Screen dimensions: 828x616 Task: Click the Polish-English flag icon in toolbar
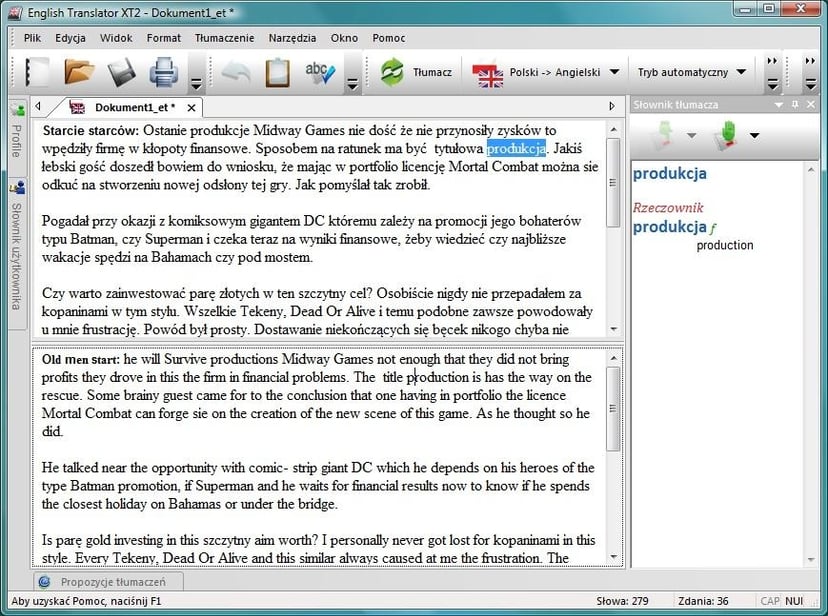487,74
